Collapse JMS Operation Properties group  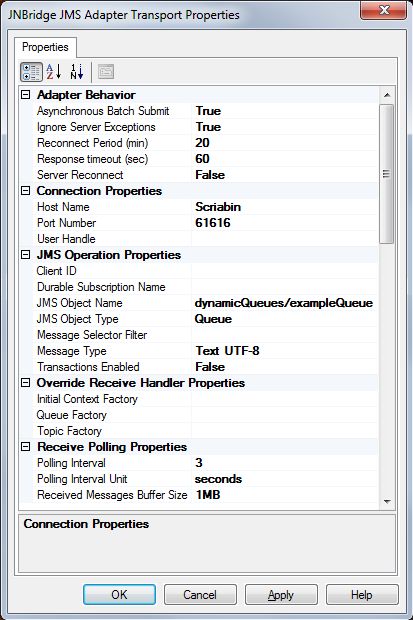26,255
